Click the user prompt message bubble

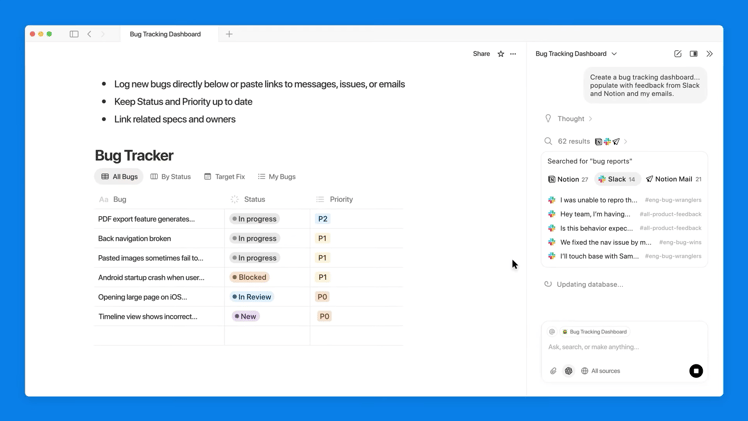644,85
